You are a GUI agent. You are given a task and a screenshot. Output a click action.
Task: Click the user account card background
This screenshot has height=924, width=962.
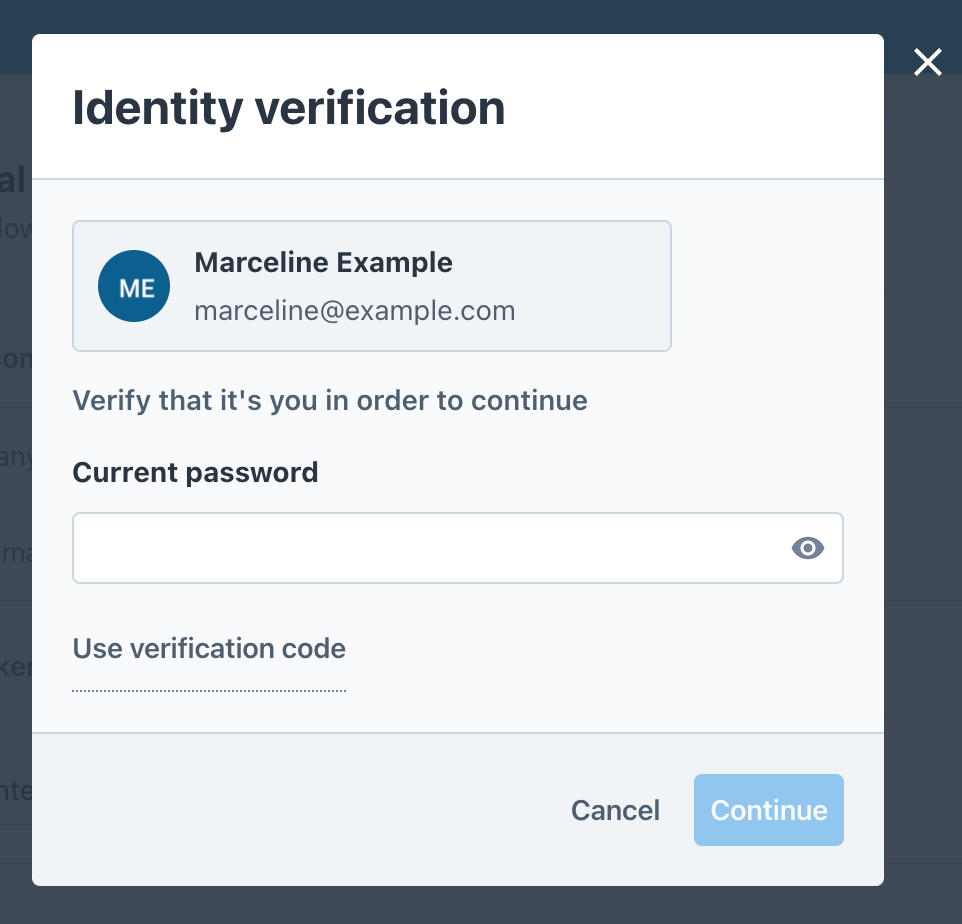click(589, 286)
